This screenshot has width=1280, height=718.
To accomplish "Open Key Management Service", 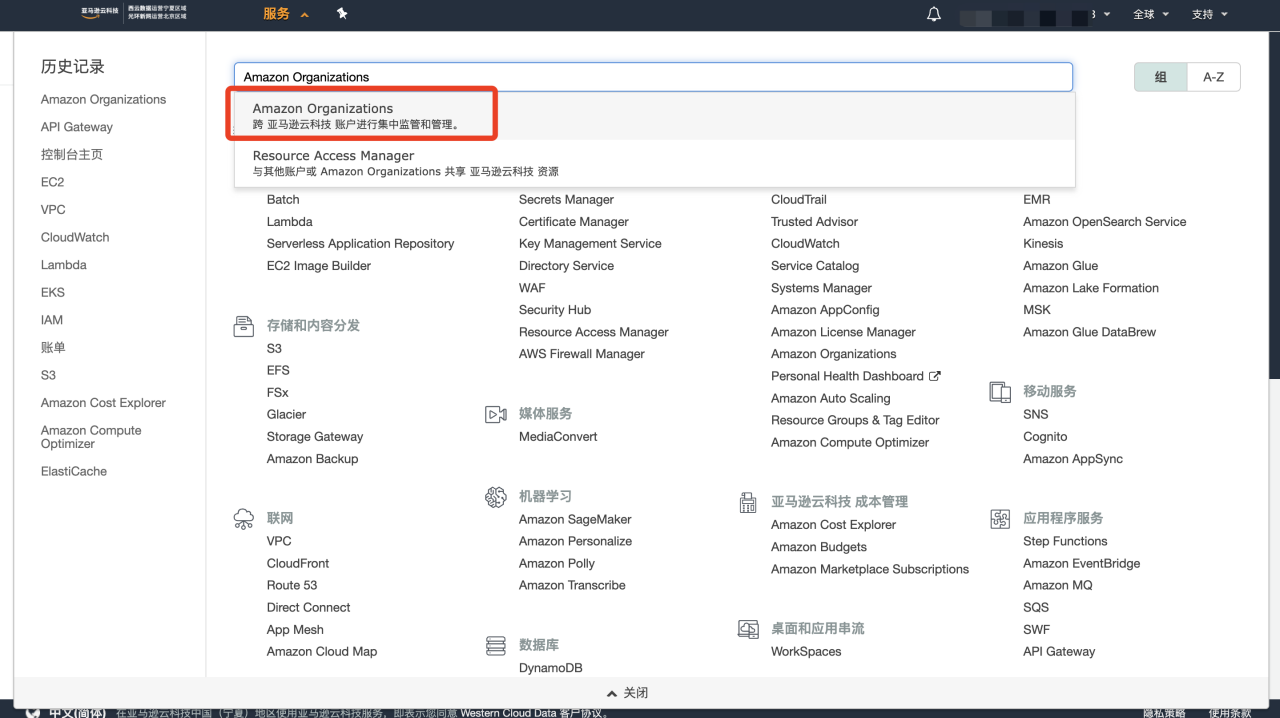I will tap(590, 244).
